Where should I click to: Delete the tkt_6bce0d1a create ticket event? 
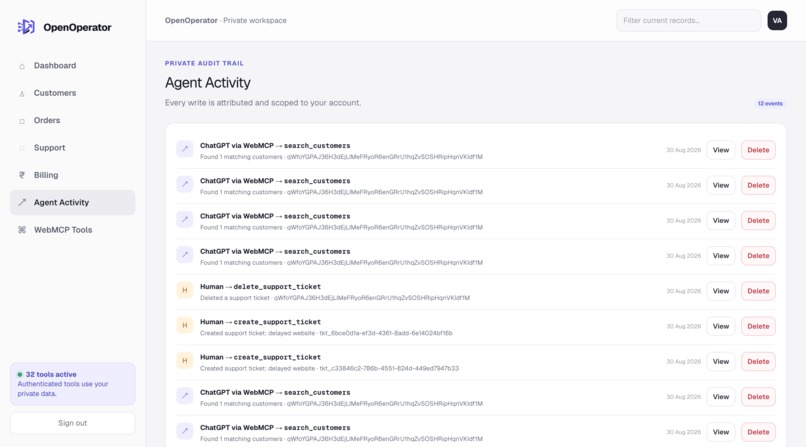[x=758, y=326]
